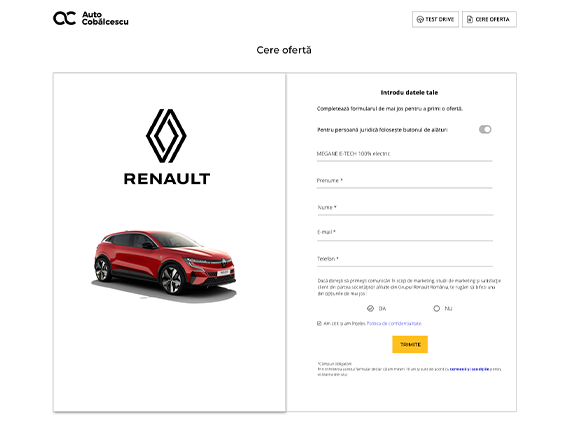This screenshot has height=432, width=571.
Task: Click the red Megane E-Tech car image
Action: pyautogui.click(x=164, y=266)
